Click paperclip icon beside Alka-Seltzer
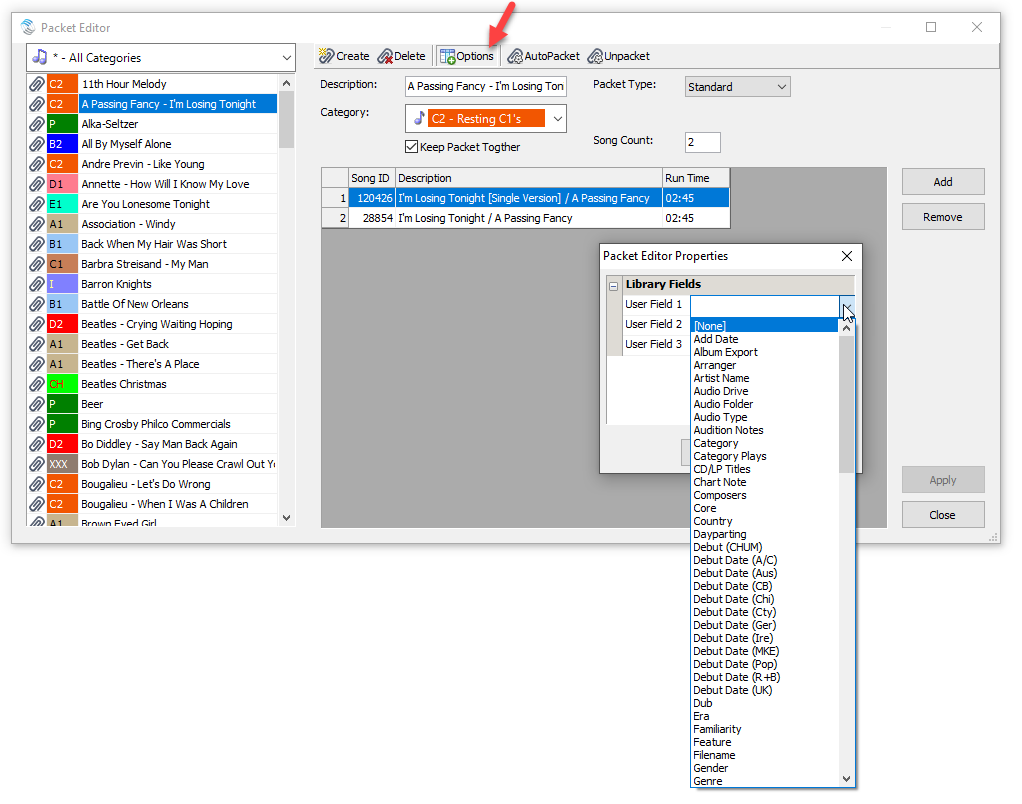The height and width of the screenshot is (804, 1022). 37,124
